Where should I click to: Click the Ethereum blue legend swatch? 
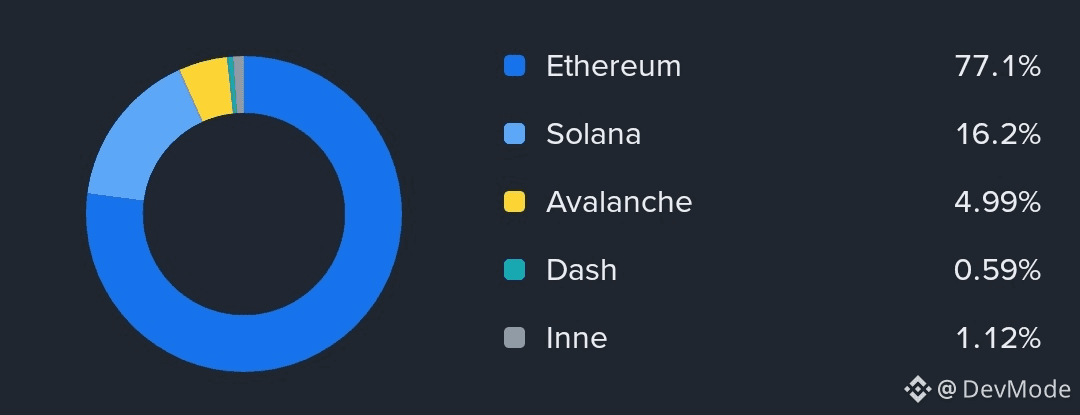(514, 67)
